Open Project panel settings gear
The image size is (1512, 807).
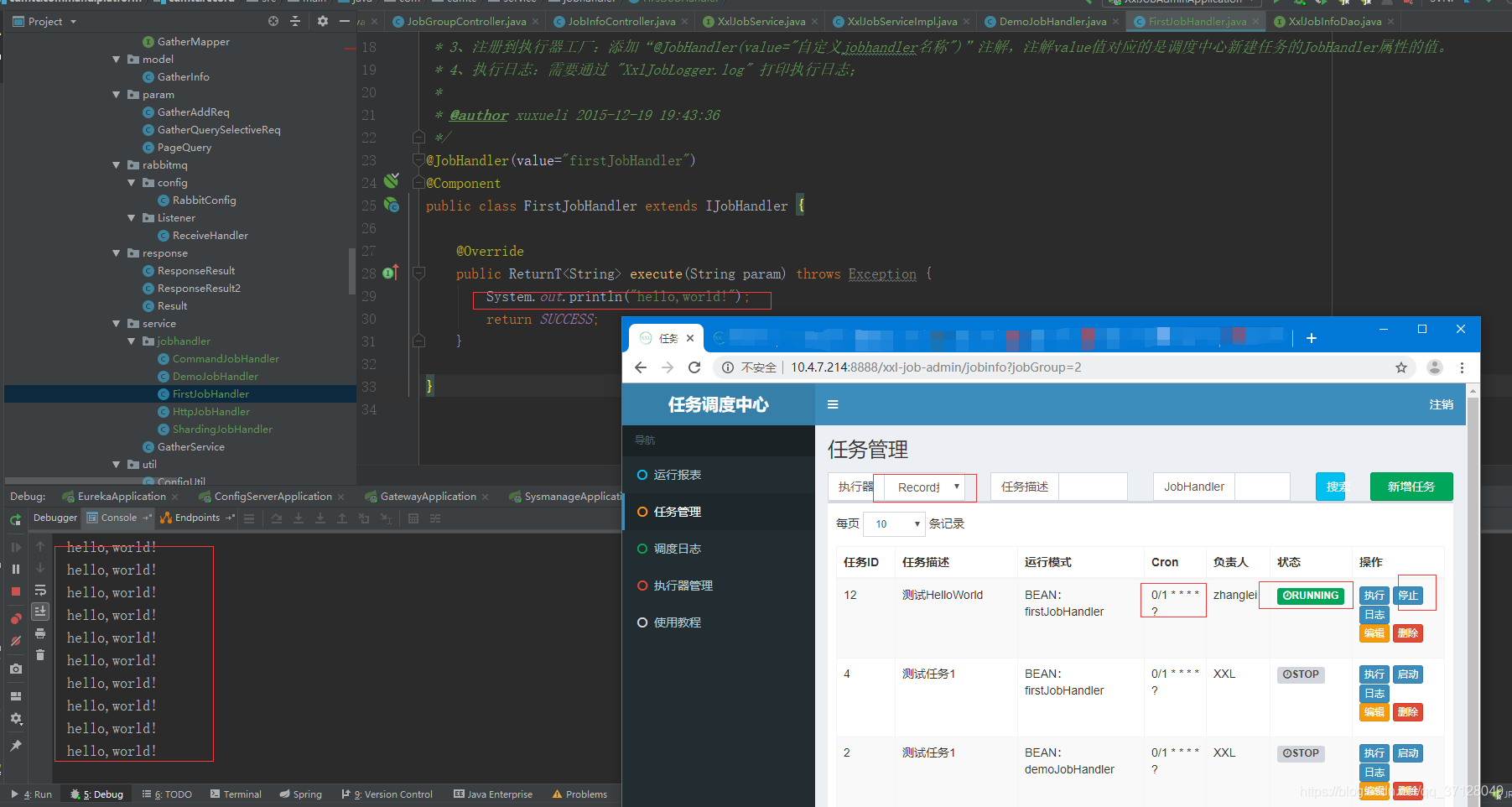(x=323, y=21)
